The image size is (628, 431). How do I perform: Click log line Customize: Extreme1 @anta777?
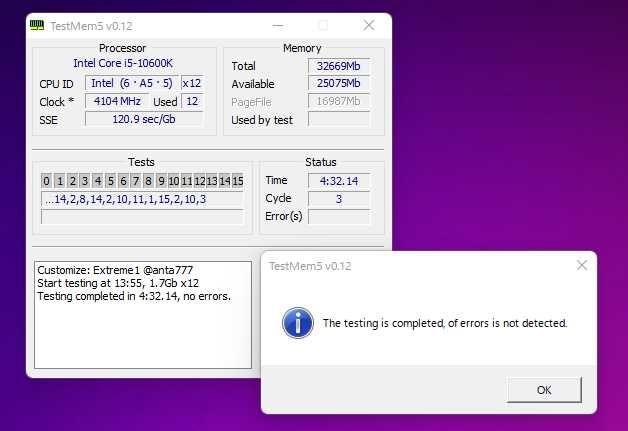115,270
